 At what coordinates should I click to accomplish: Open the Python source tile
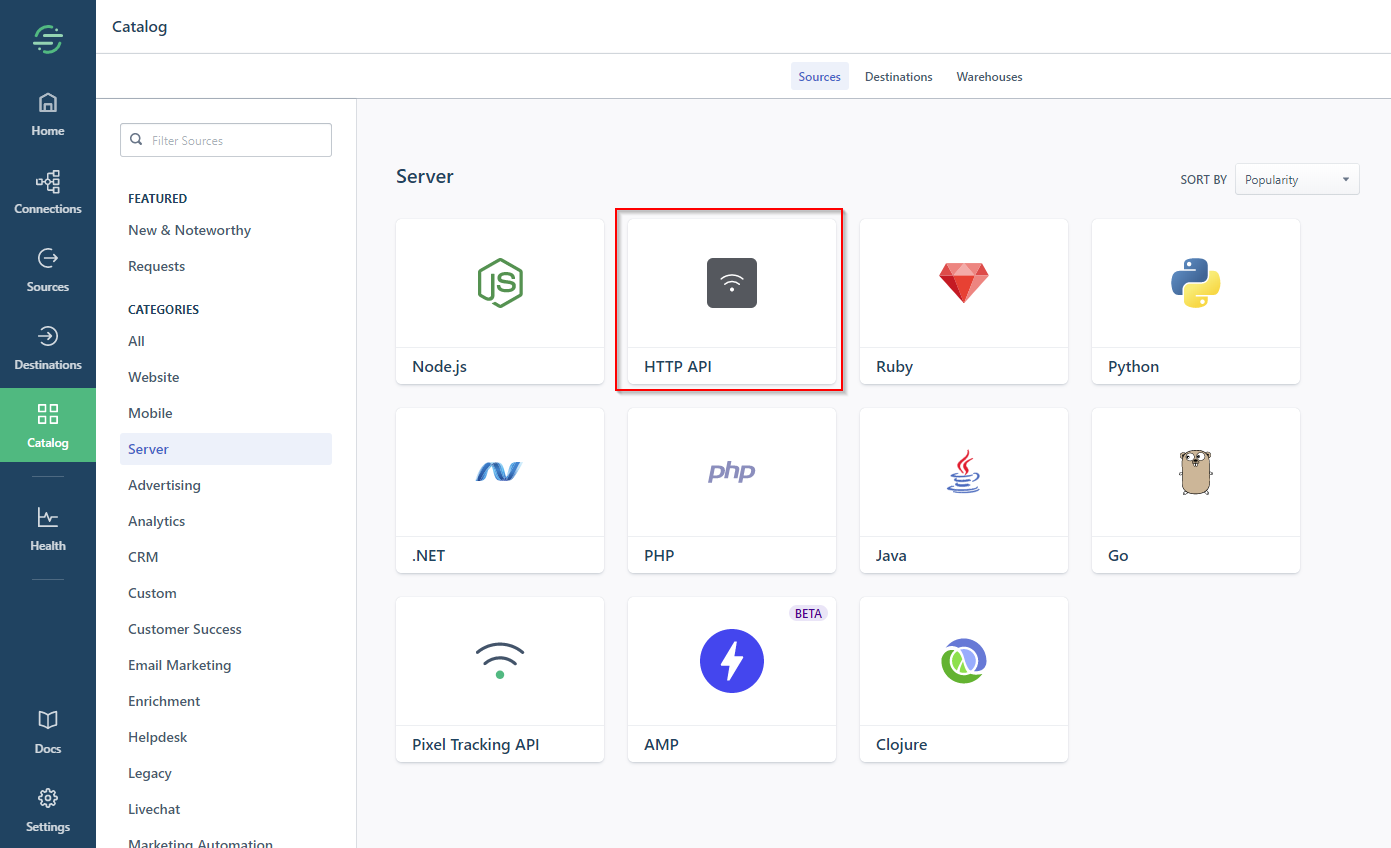pyautogui.click(x=1195, y=300)
